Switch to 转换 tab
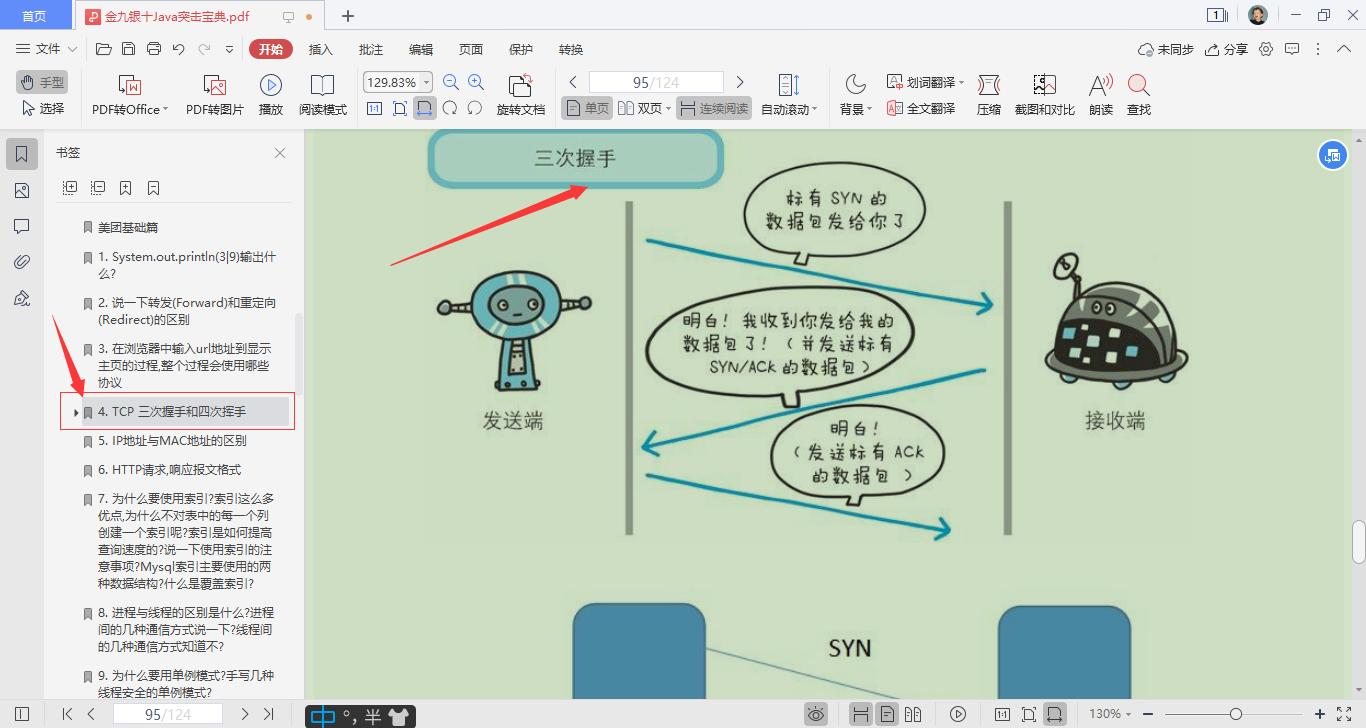Screen dimensions: 1366x728 pos(571,49)
